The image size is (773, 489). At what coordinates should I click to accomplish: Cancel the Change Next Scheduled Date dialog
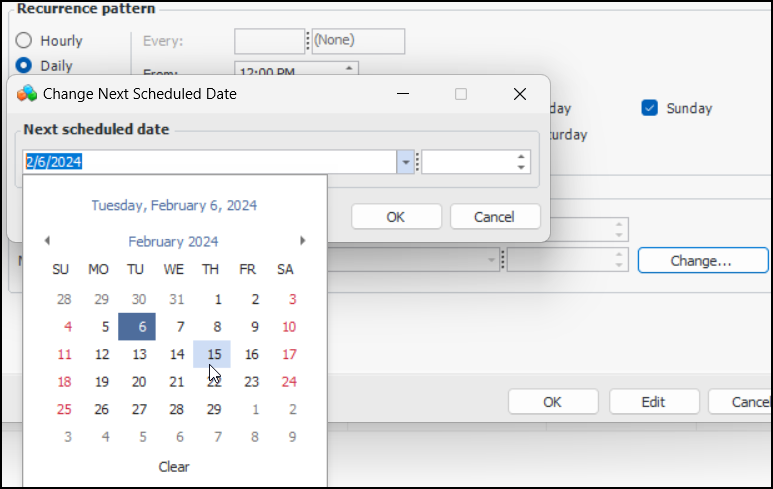click(494, 216)
